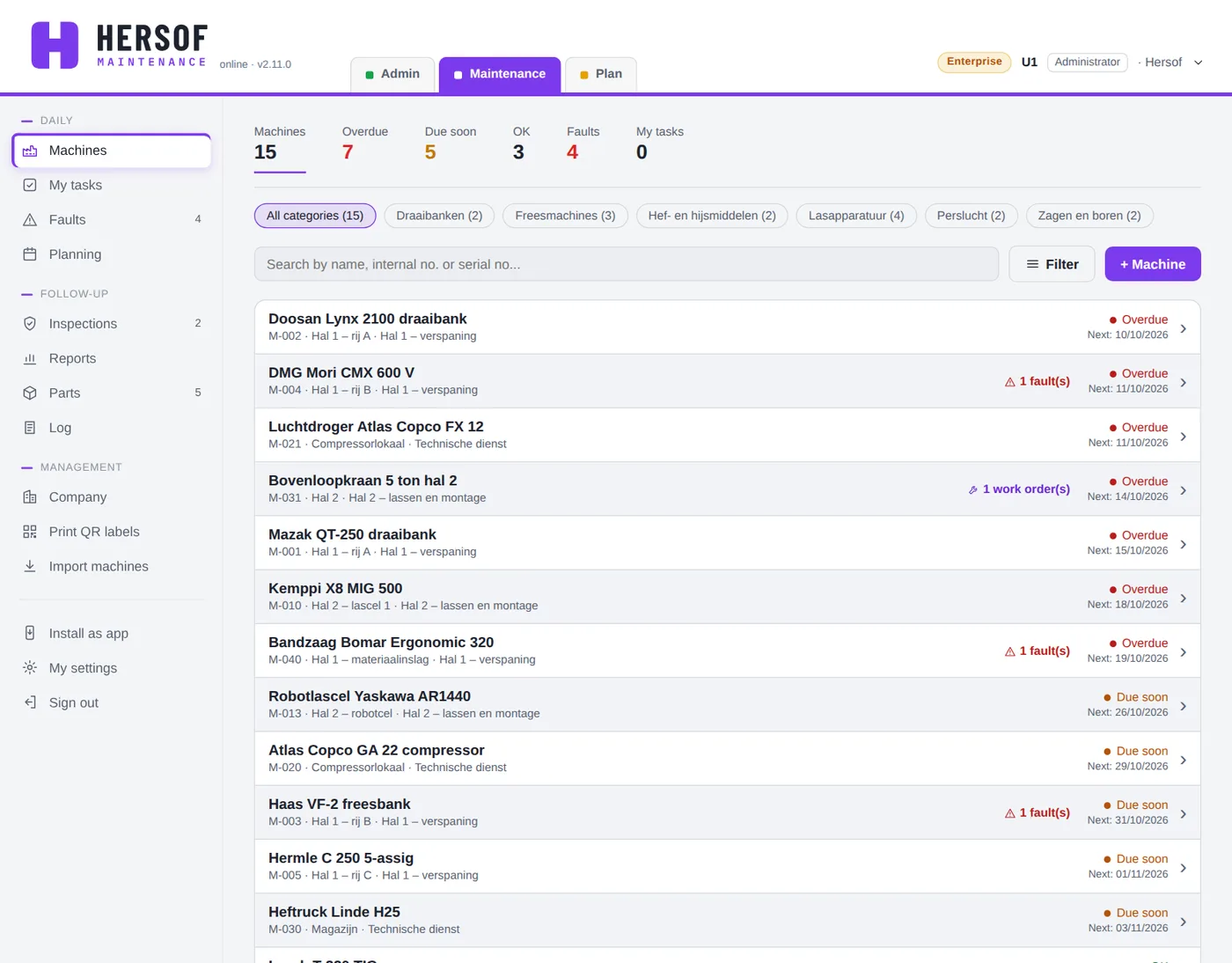Click the Planning calendar icon
The image size is (1232, 963).
(30, 254)
